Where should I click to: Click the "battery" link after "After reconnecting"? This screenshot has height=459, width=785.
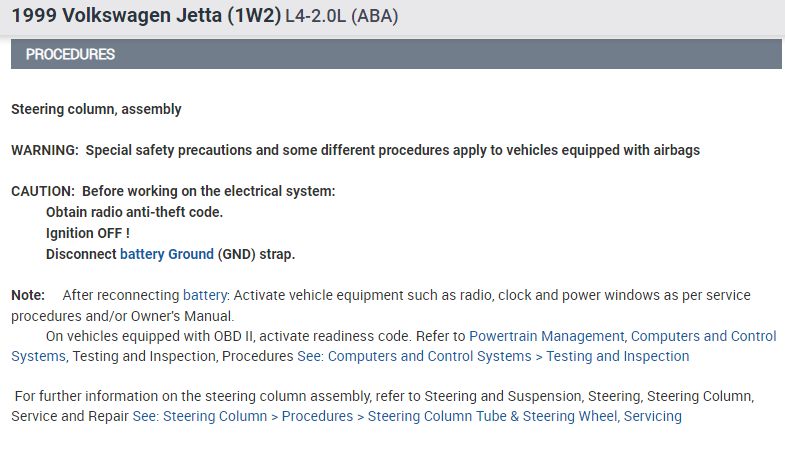pos(206,296)
